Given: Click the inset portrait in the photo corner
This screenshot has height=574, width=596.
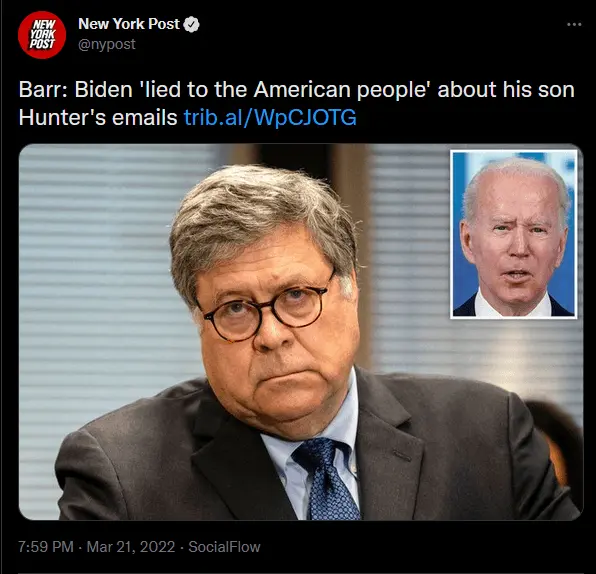Looking at the screenshot, I should click(514, 234).
